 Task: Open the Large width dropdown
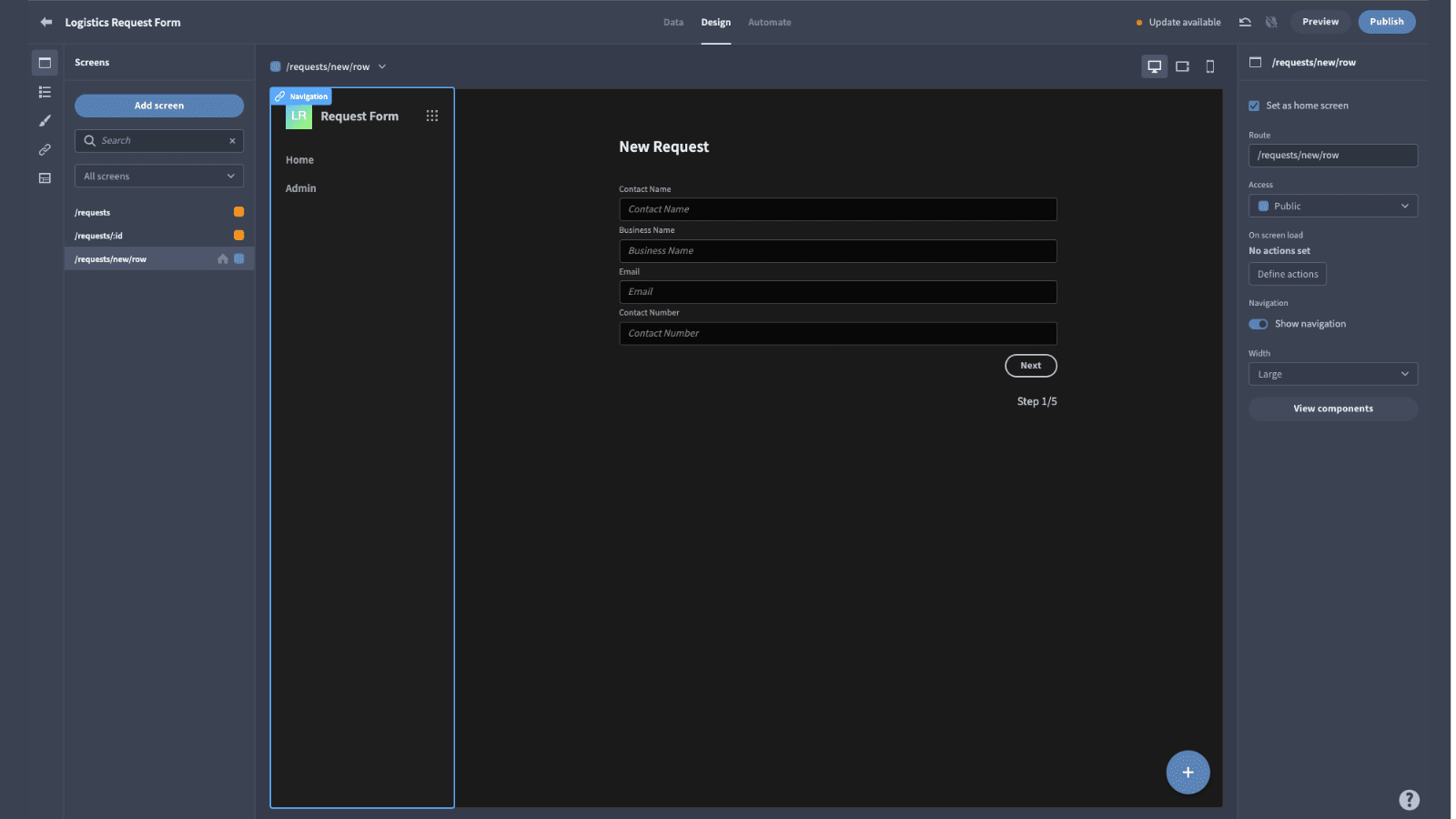pos(1333,374)
